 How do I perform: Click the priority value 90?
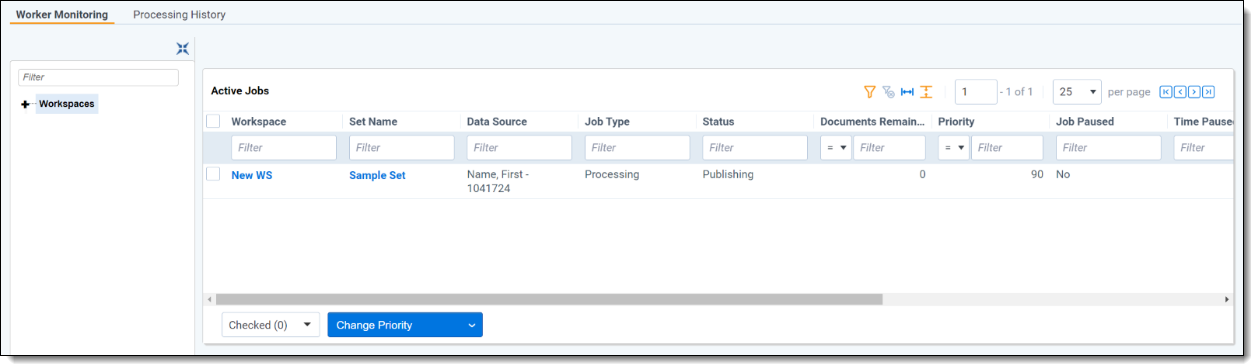tap(1037, 174)
